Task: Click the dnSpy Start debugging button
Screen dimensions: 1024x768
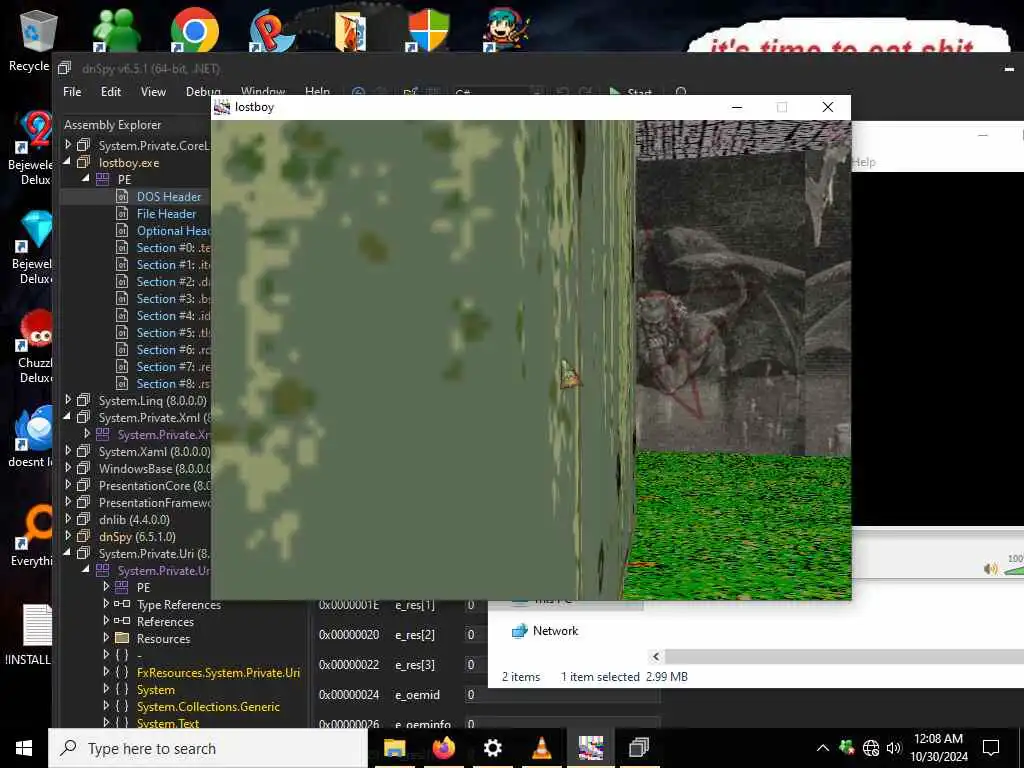Action: point(631,93)
